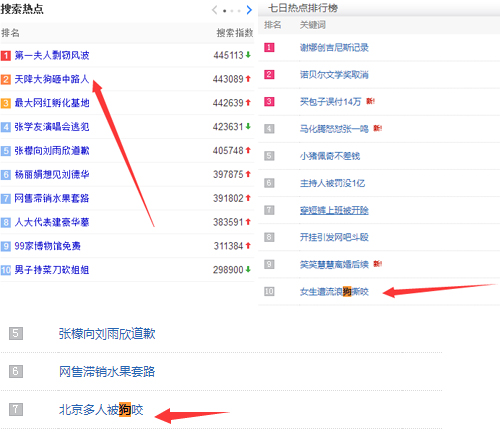Click the gray rank 7 badge beside 北京多人被狗咬
Screen dimensions: 500x438
pos(16,409)
